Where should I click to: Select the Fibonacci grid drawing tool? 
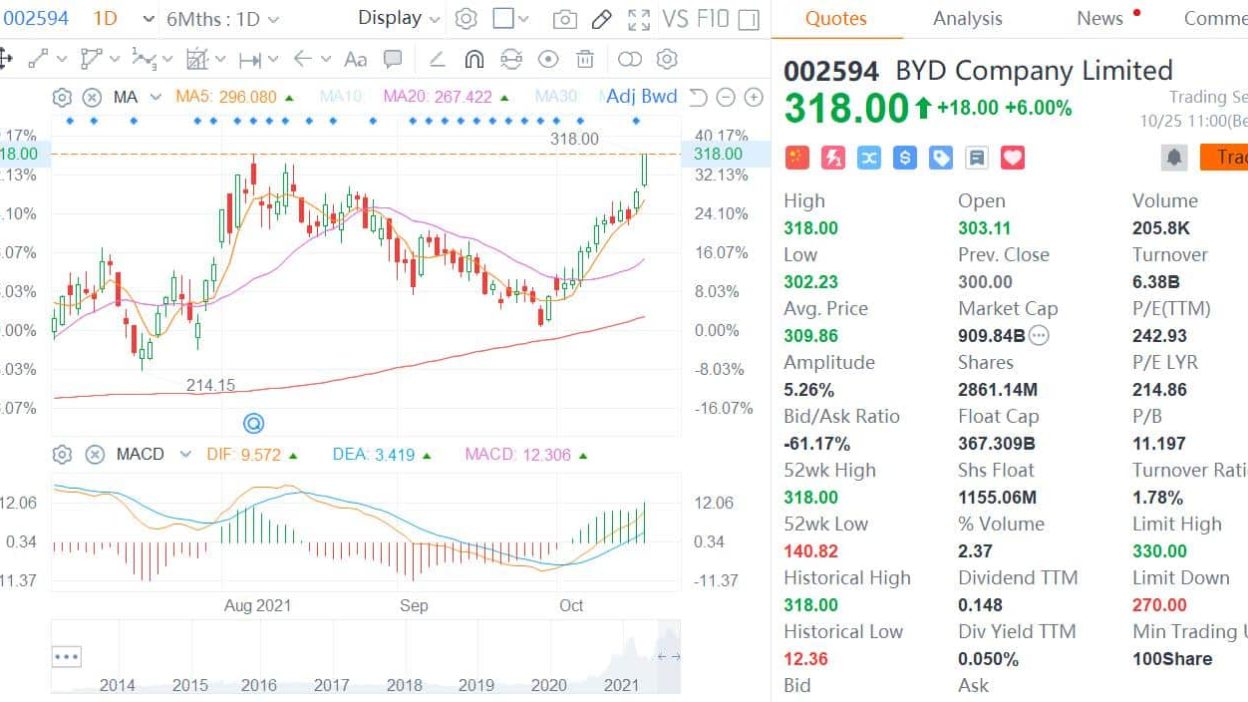(197, 60)
